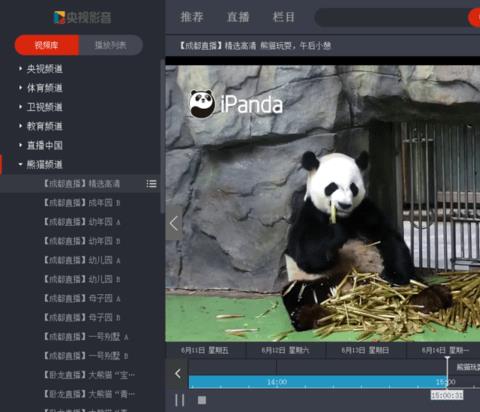This screenshot has height=412, width=480.
Task: Seek to 14:00 on the blue timeline
Action: coord(277,382)
